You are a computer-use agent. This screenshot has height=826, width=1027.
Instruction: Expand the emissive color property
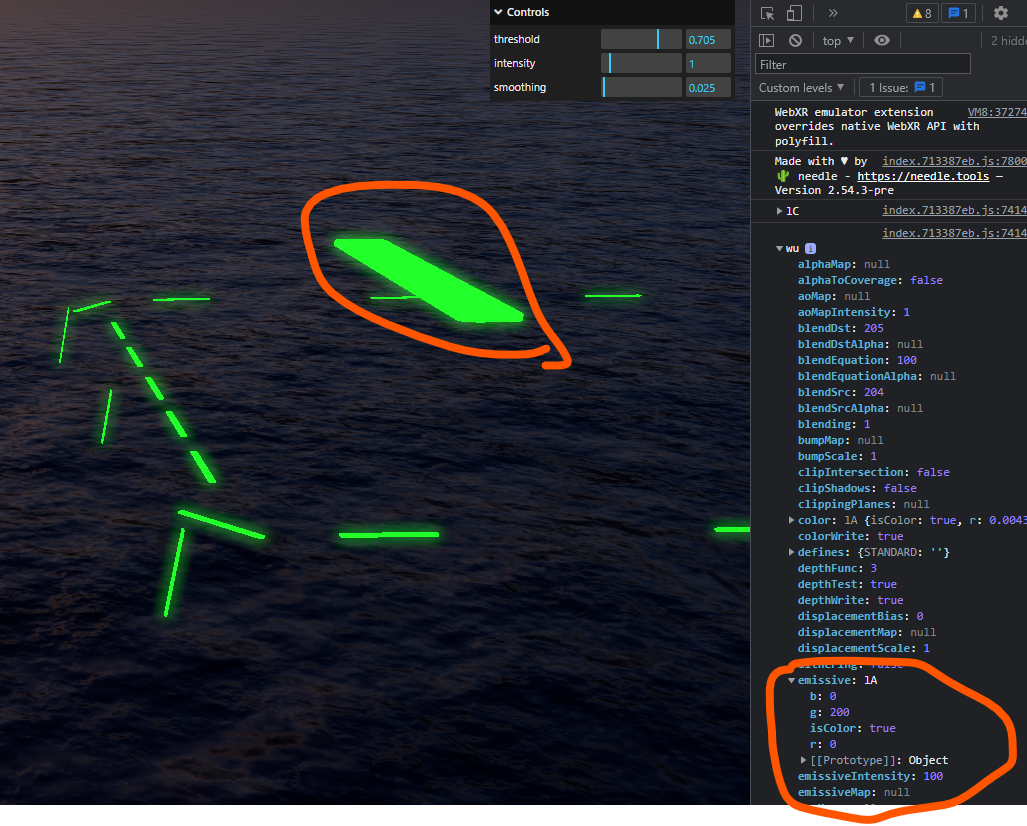pyautogui.click(x=791, y=679)
